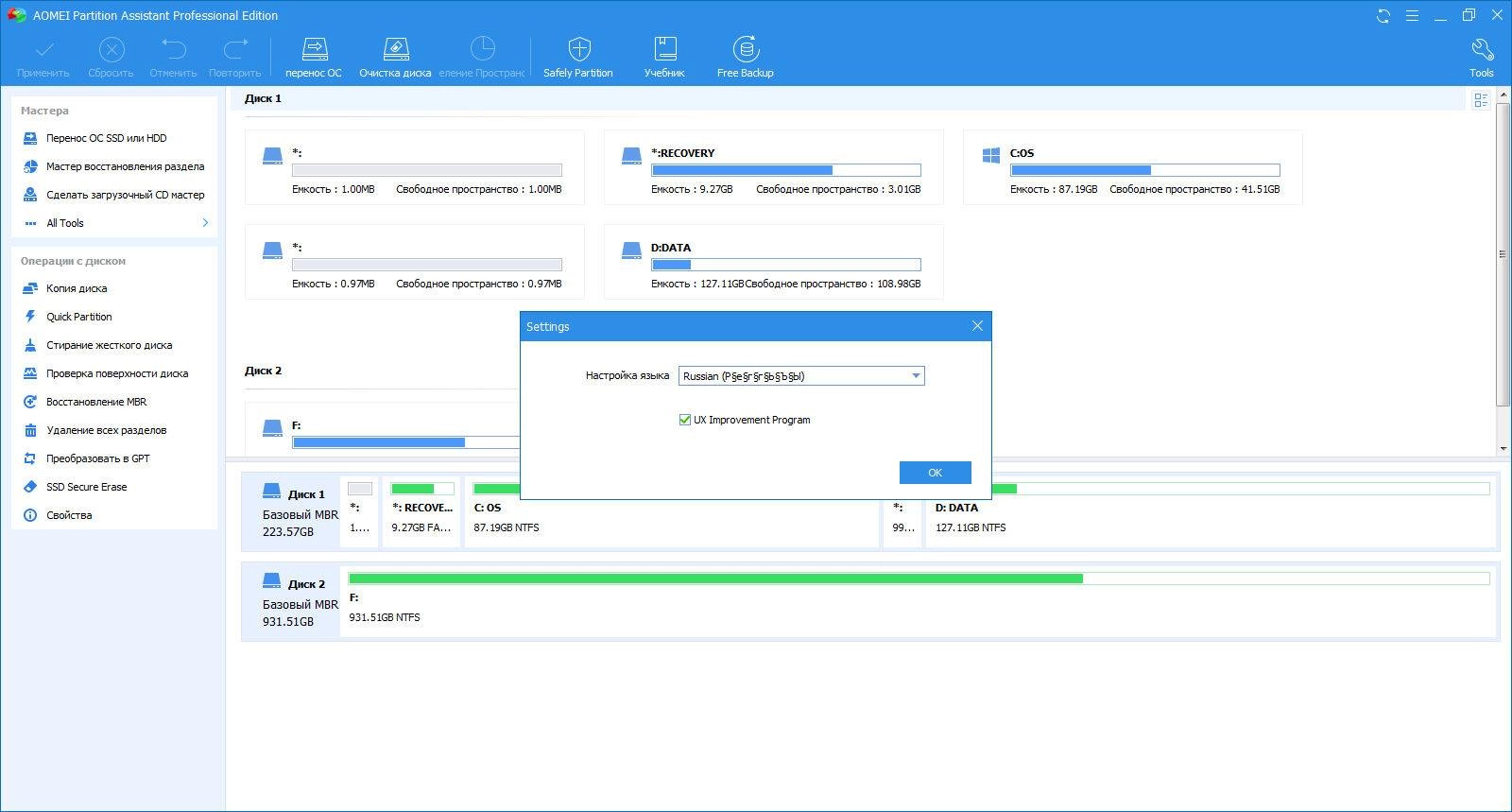Choose Сделать загрузочный CD мастер
The width and height of the screenshot is (1512, 812).
tap(114, 195)
